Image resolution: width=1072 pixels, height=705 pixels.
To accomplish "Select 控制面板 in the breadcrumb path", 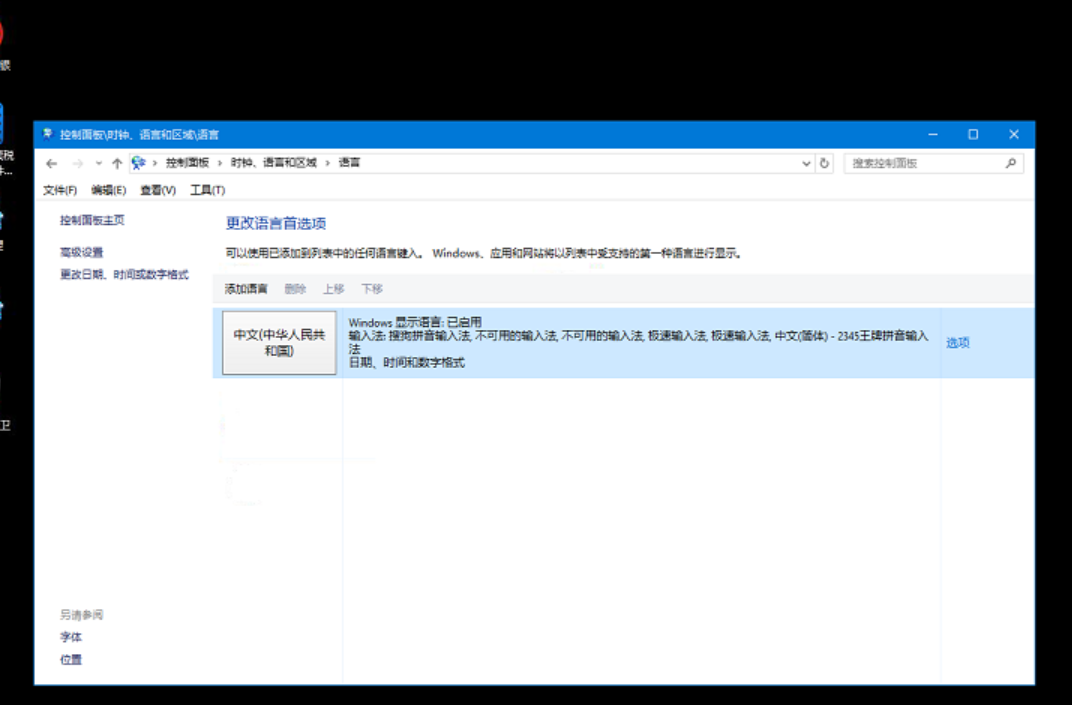I will (x=187, y=163).
